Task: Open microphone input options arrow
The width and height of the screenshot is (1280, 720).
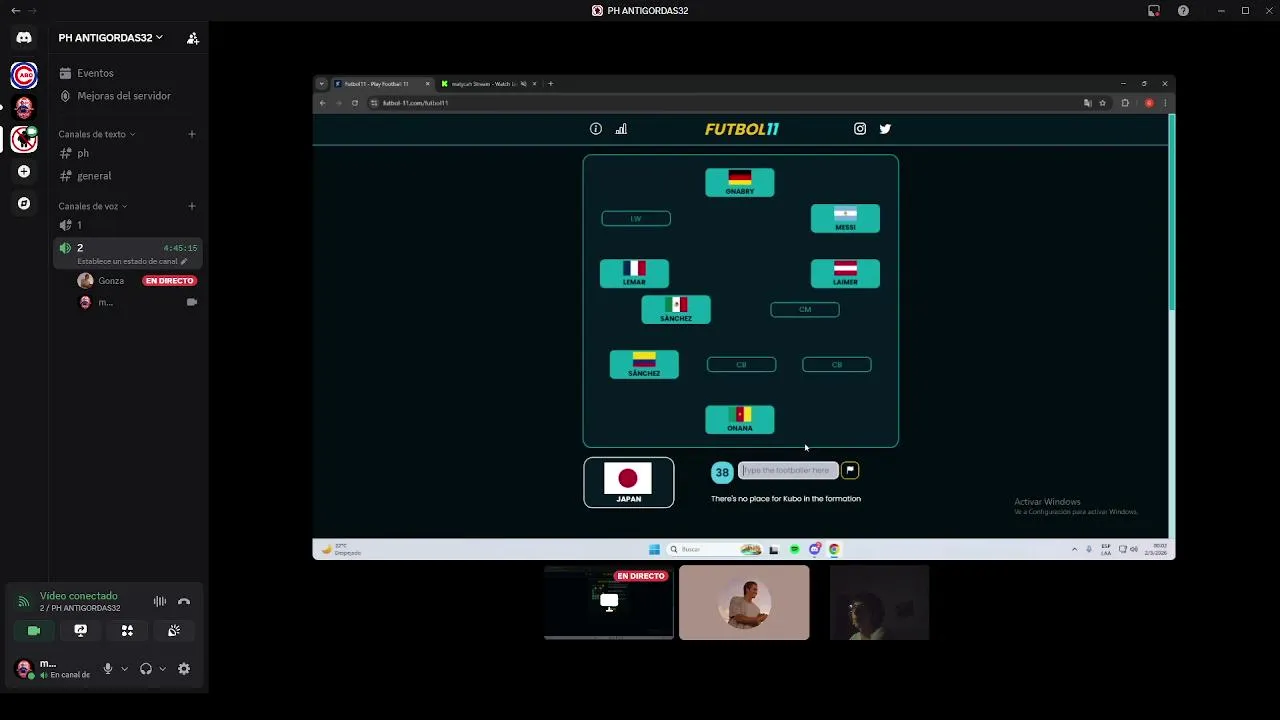Action: (x=124, y=669)
